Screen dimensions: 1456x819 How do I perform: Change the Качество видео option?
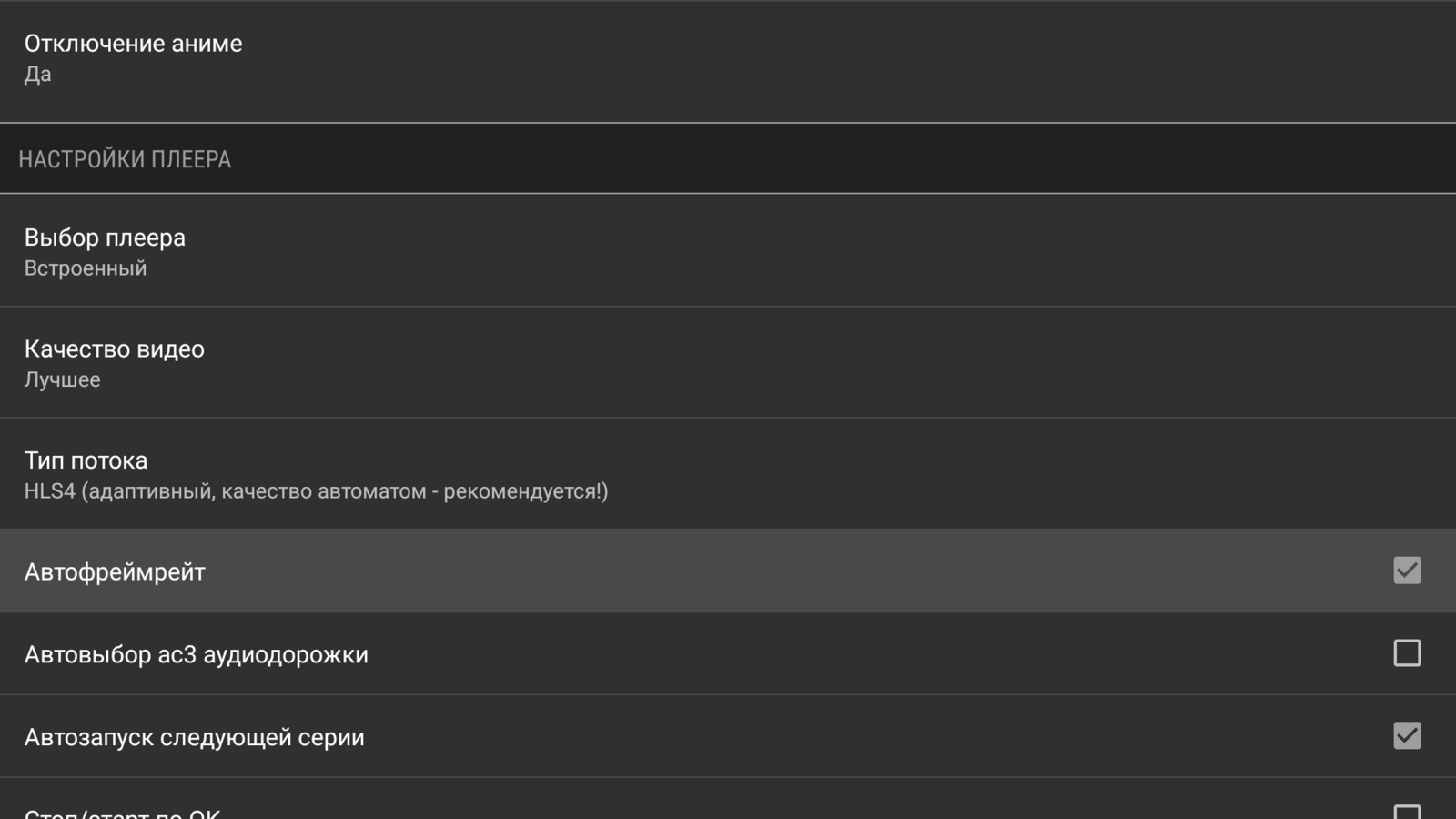tap(728, 362)
